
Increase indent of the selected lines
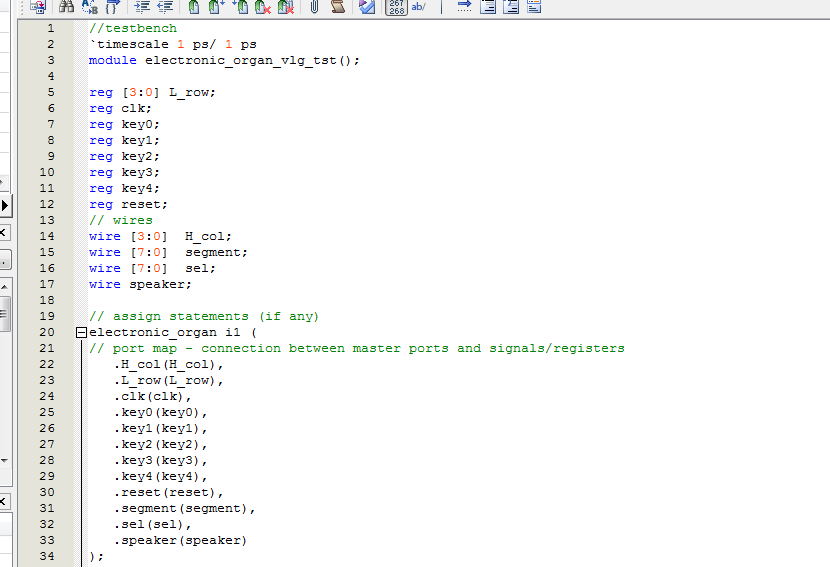[x=143, y=7]
